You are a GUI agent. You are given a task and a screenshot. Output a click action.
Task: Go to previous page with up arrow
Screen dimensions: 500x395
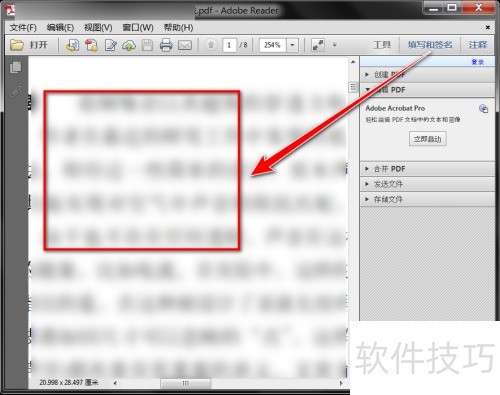211,45
